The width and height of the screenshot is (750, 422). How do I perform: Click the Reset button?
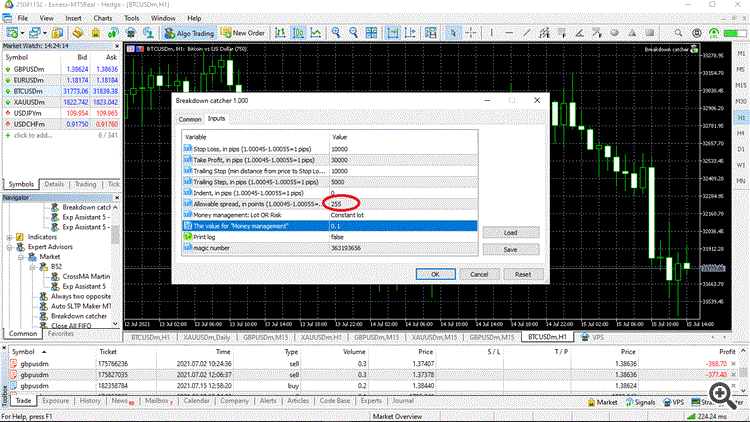(523, 274)
